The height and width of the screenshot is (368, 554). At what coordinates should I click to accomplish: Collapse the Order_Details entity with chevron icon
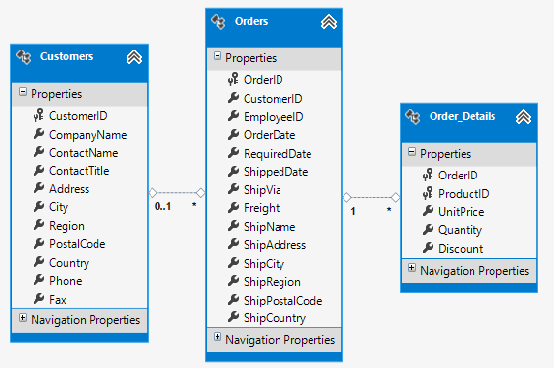click(x=523, y=117)
